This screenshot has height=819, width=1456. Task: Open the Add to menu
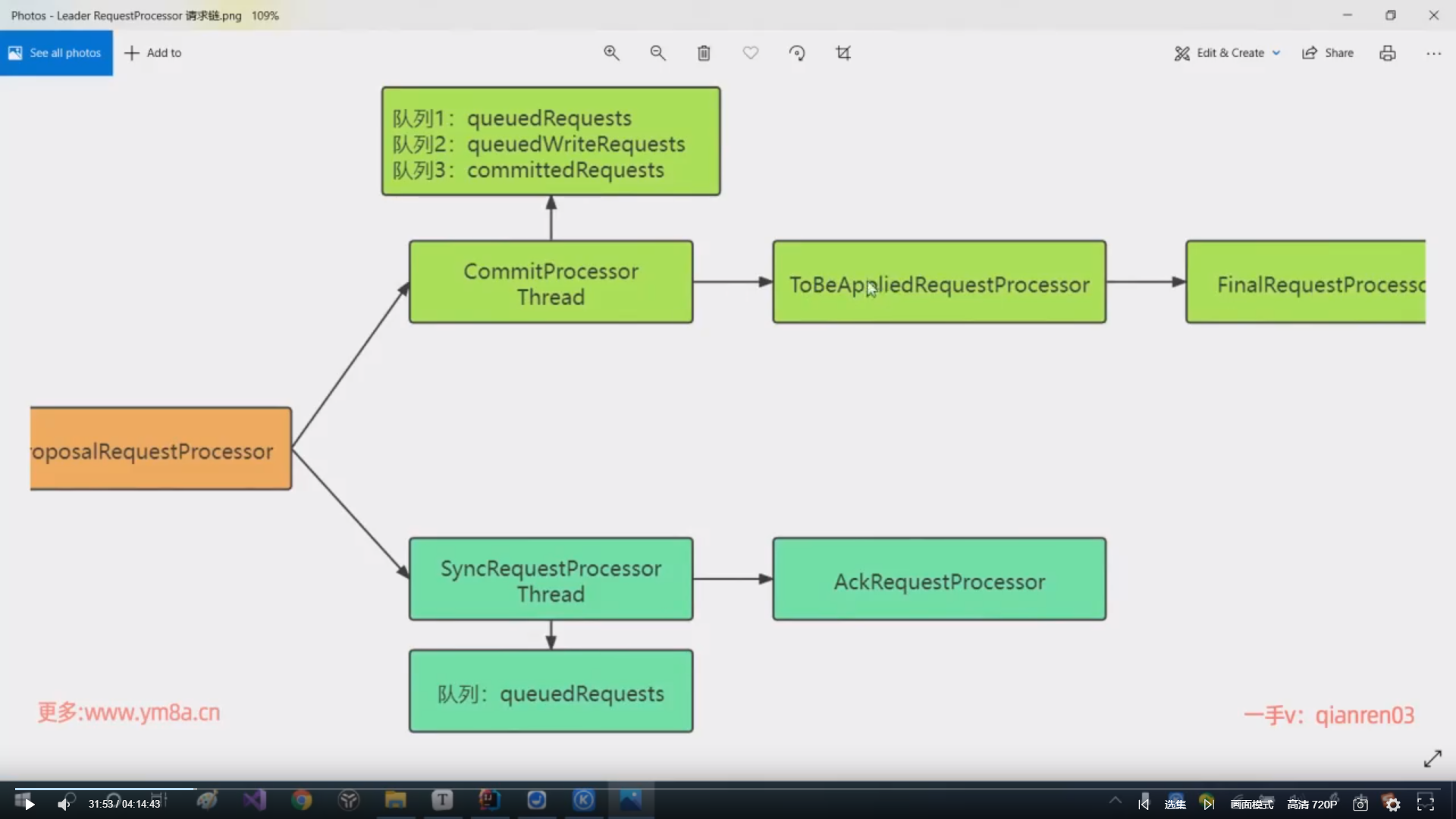[x=153, y=53]
